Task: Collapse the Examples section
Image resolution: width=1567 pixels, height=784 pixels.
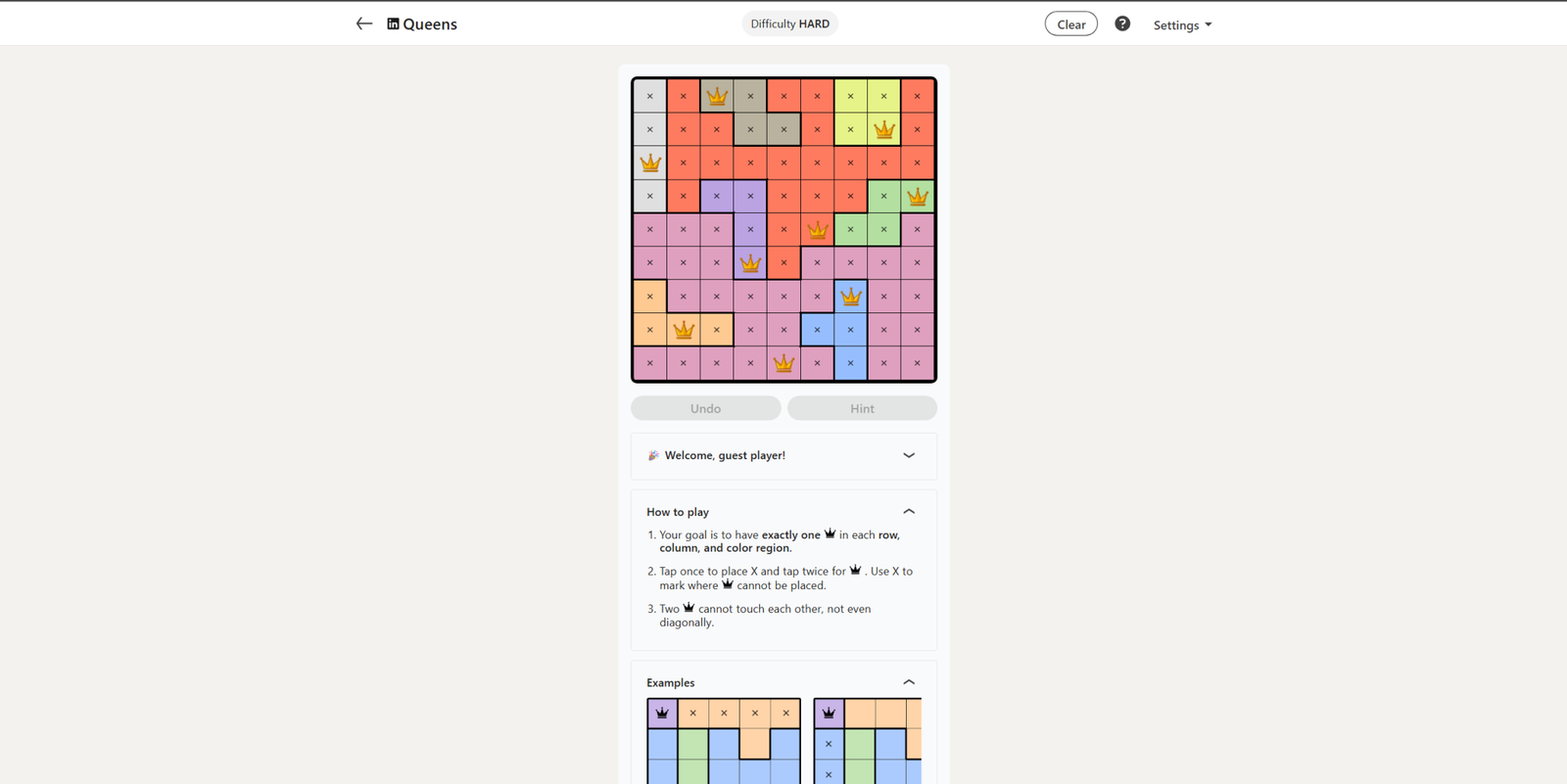Action: [x=909, y=682]
